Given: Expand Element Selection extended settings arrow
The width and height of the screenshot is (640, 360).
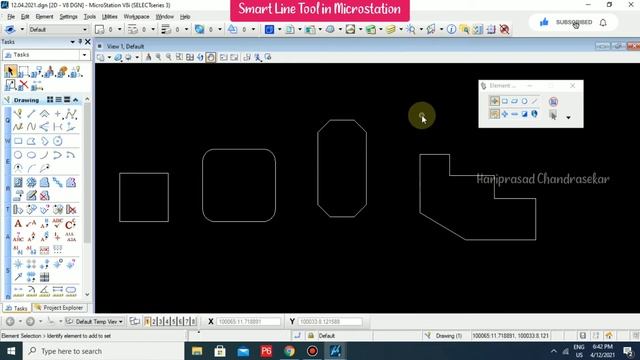Looking at the screenshot, I should (568, 118).
